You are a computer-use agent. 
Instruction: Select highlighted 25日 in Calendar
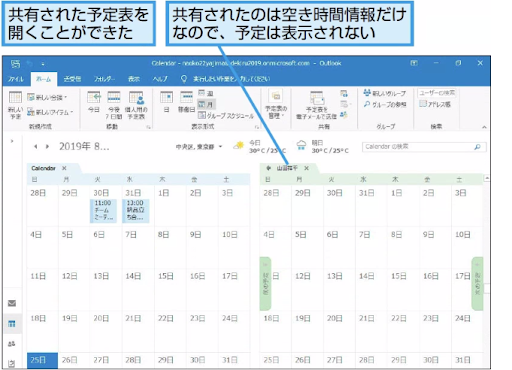pyautogui.click(x=42, y=361)
